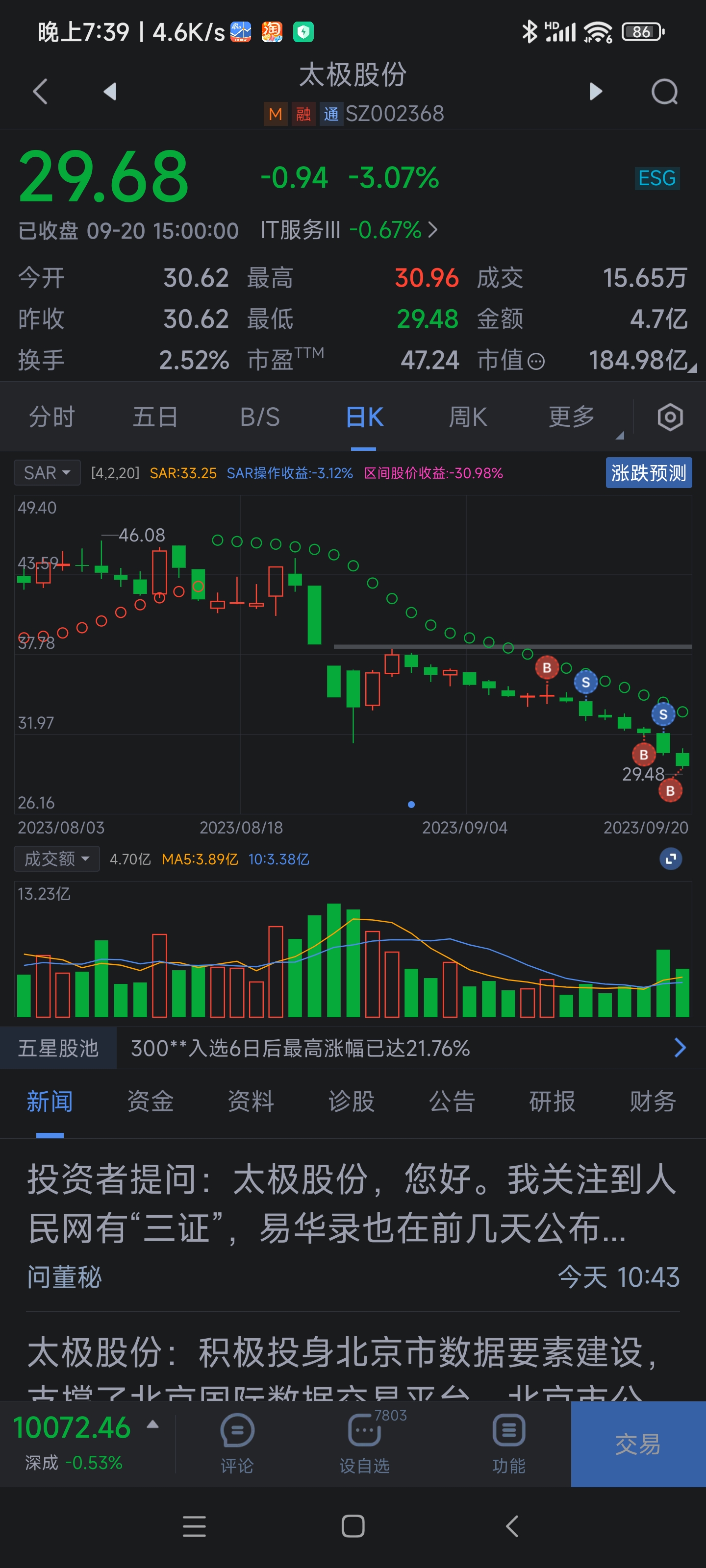Open the 财务 financials tab
The image size is (706, 1568).
[x=653, y=1102]
